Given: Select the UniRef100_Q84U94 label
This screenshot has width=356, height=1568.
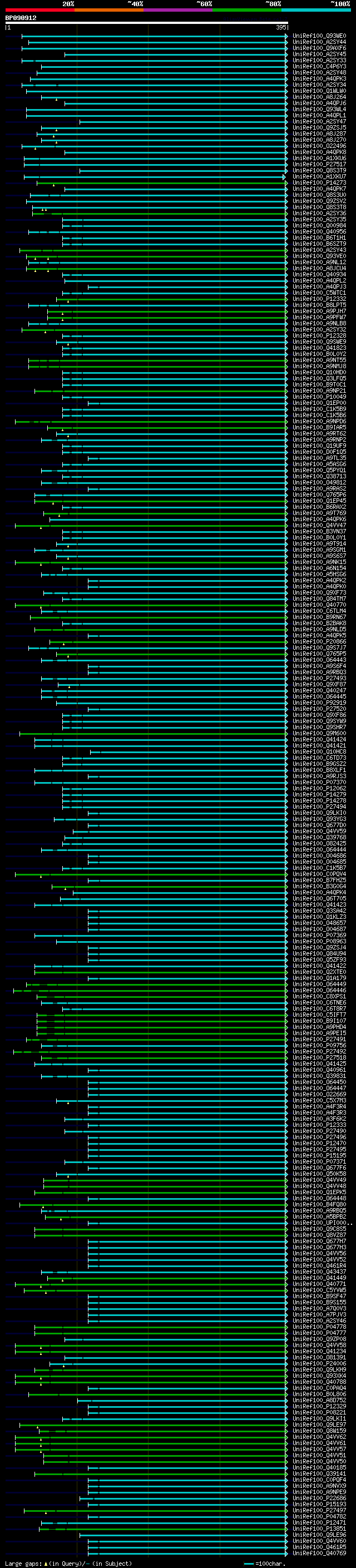Looking at the screenshot, I should [319, 953].
